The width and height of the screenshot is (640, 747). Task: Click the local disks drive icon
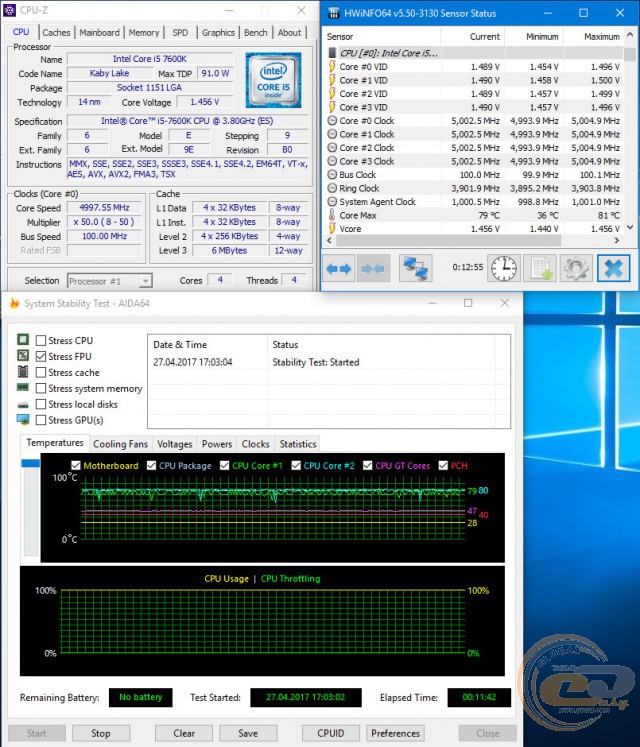pyautogui.click(x=23, y=405)
